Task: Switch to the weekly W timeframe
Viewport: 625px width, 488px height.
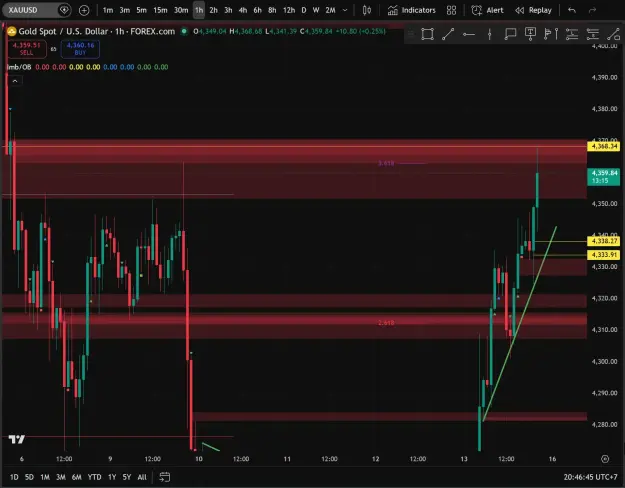Action: click(316, 10)
